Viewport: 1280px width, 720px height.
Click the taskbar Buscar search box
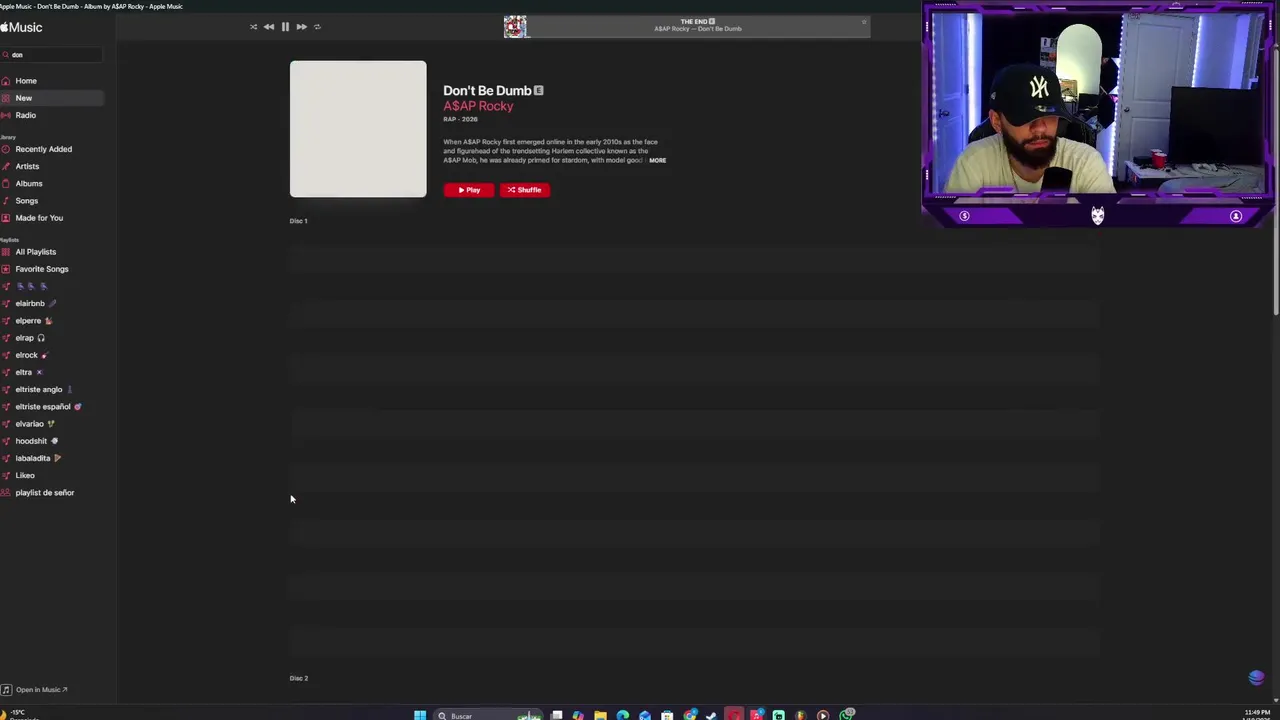pos(488,715)
